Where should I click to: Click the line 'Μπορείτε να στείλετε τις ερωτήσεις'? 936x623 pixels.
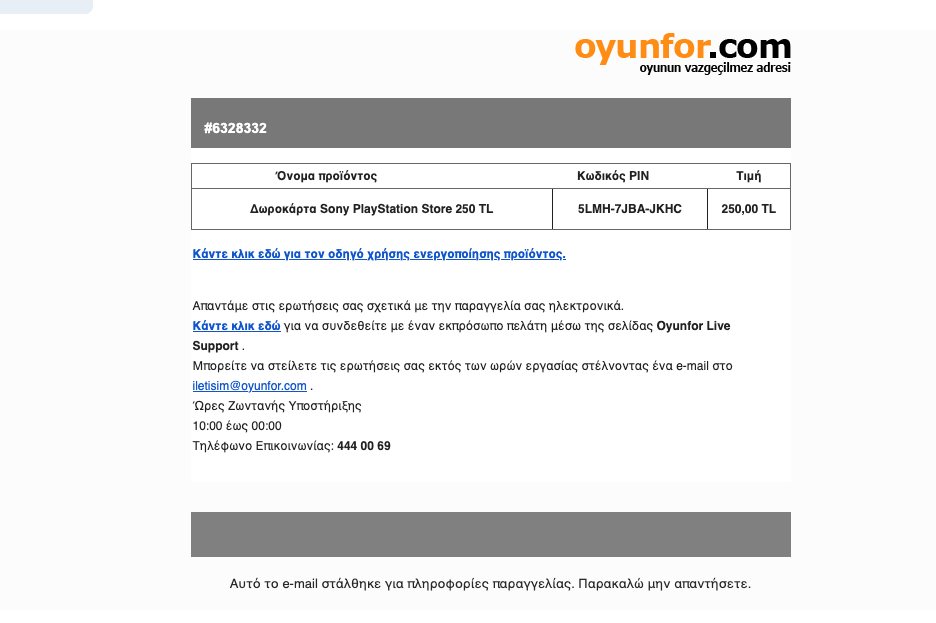pyautogui.click(x=462, y=366)
